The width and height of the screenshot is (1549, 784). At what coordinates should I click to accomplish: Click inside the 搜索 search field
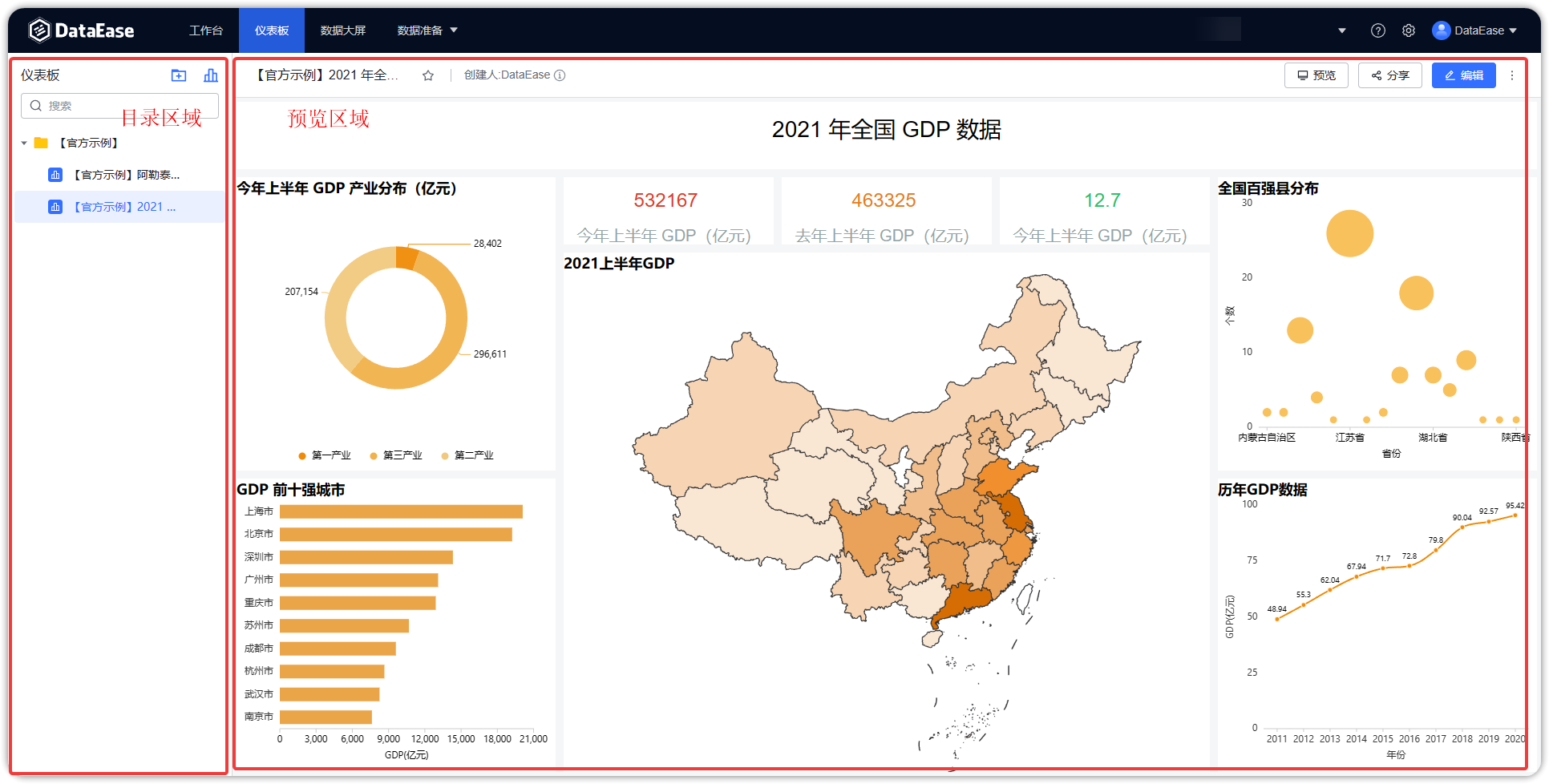[x=119, y=105]
